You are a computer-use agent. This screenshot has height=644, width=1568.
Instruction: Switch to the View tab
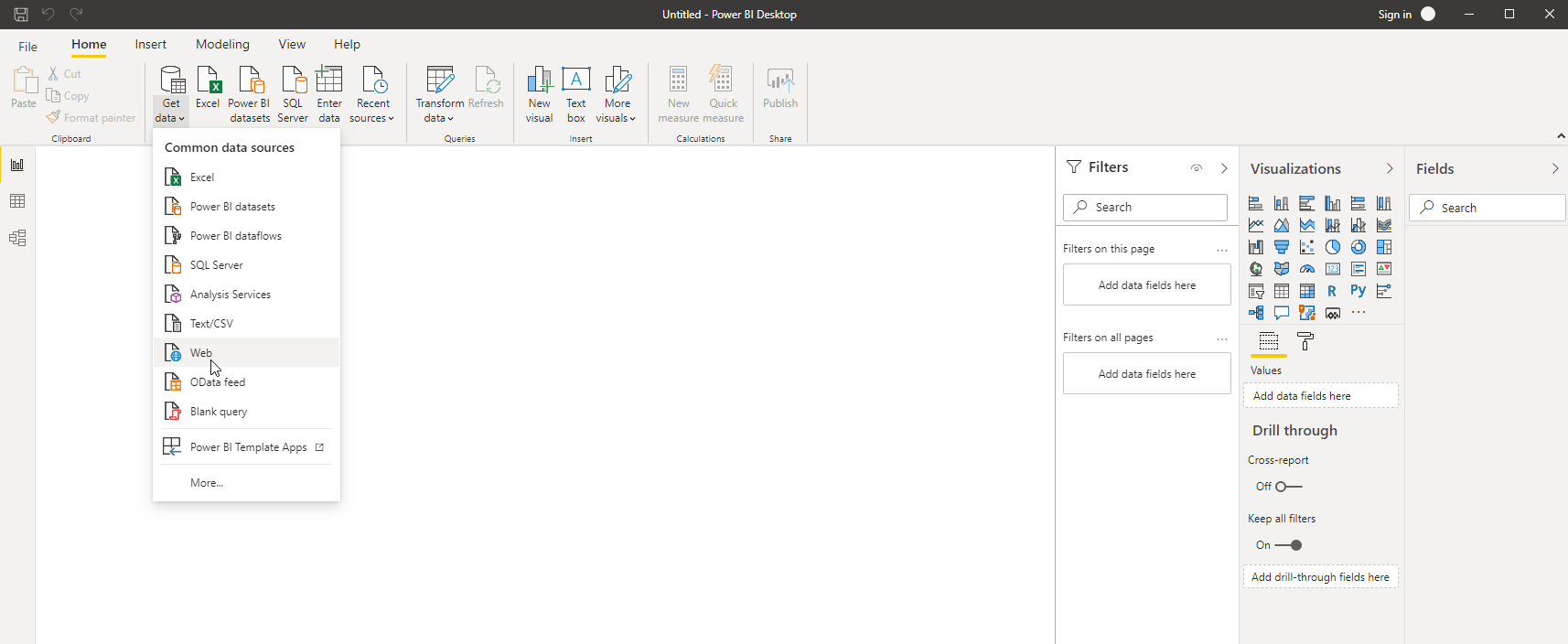(292, 44)
